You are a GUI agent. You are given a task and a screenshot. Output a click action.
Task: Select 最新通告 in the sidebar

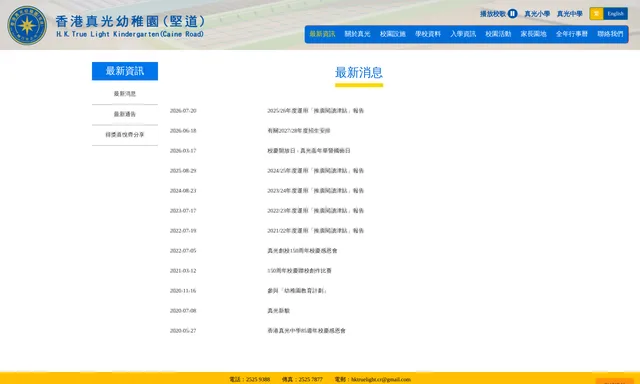pos(124,114)
